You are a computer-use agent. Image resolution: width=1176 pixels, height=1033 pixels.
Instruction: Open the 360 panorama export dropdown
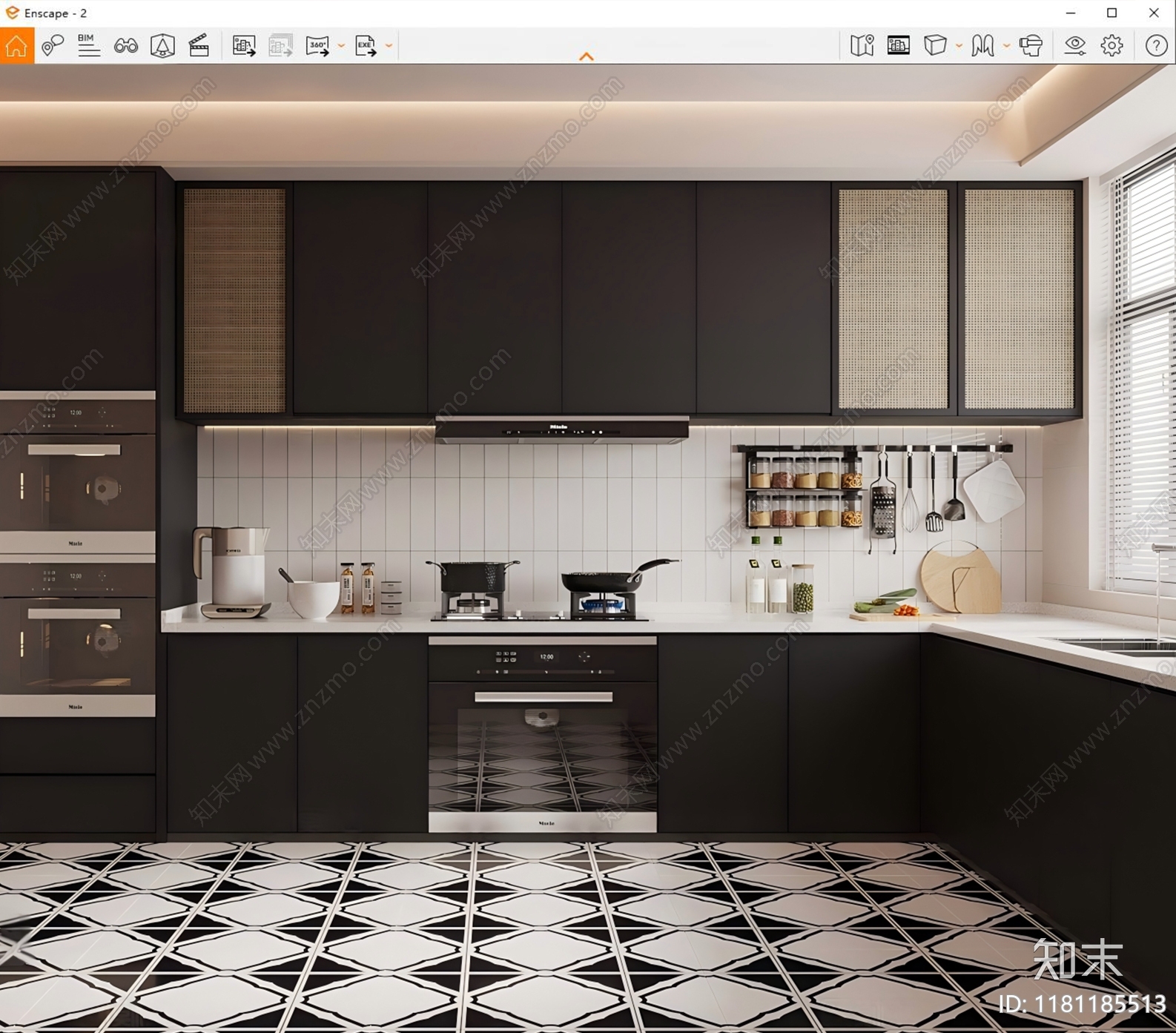tap(341, 46)
